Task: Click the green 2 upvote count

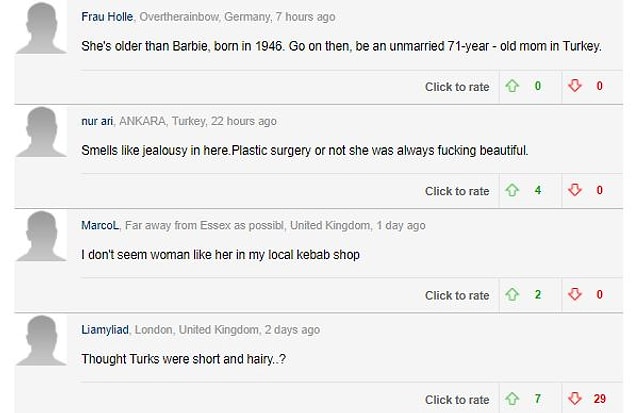Action: 537,294
